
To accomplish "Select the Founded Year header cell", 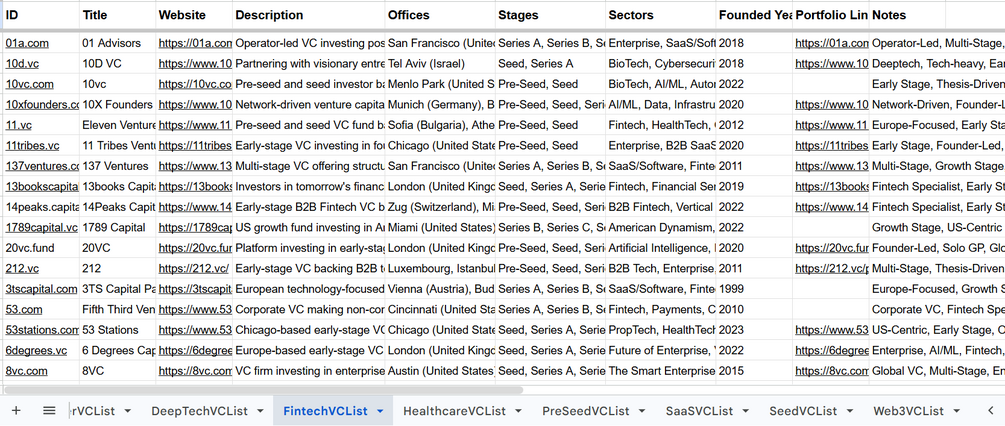I will 754,15.
